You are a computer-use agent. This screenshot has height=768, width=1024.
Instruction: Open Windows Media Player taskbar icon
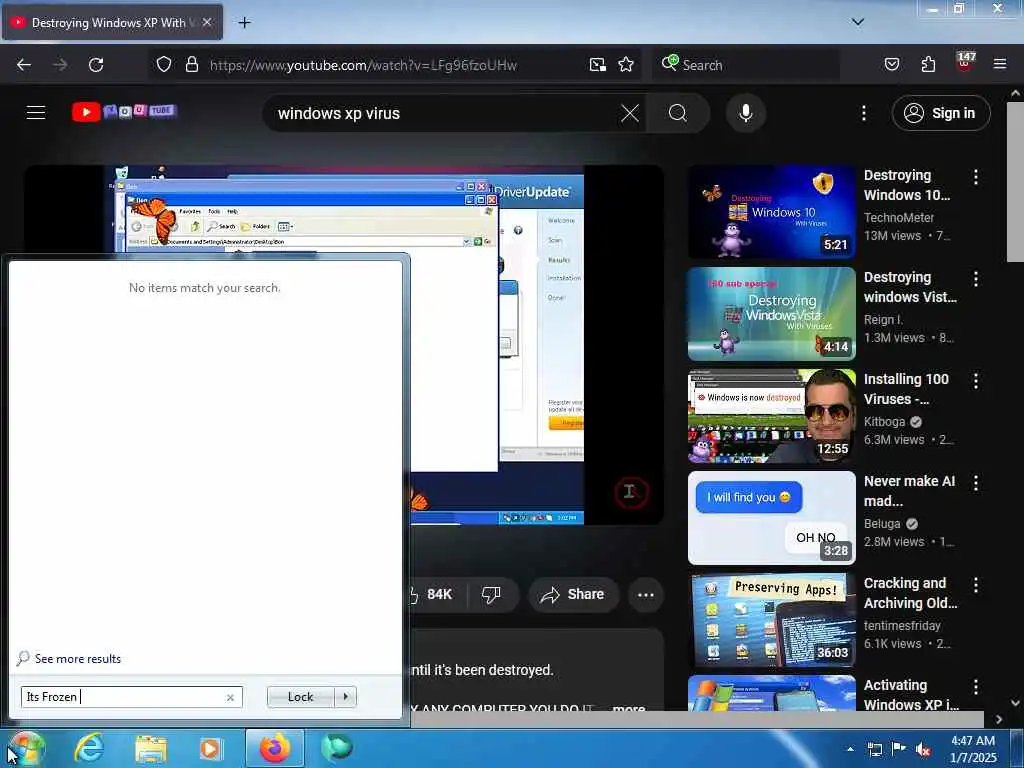pyautogui.click(x=211, y=749)
